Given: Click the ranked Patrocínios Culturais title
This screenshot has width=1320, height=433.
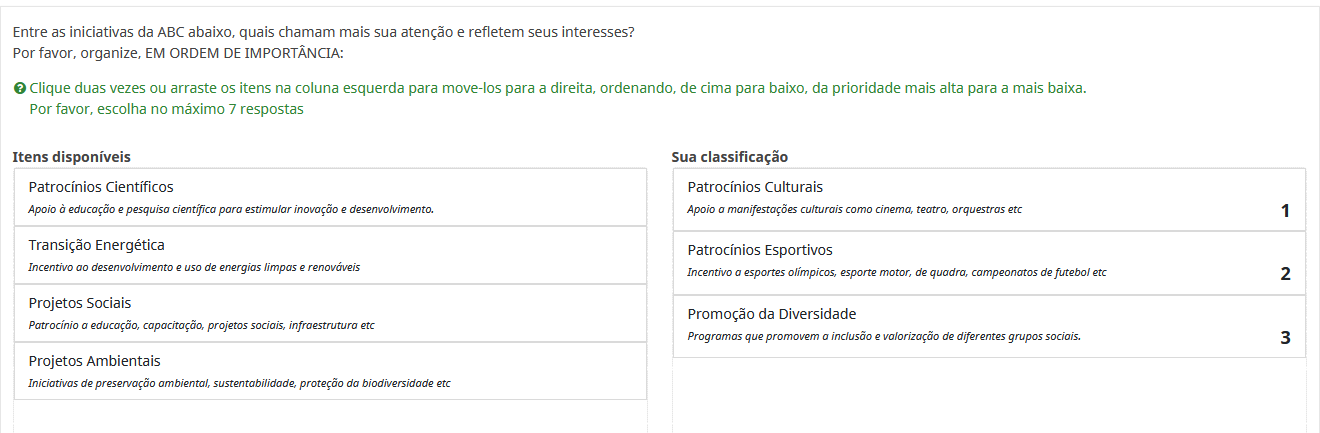Looking at the screenshot, I should coord(755,187).
